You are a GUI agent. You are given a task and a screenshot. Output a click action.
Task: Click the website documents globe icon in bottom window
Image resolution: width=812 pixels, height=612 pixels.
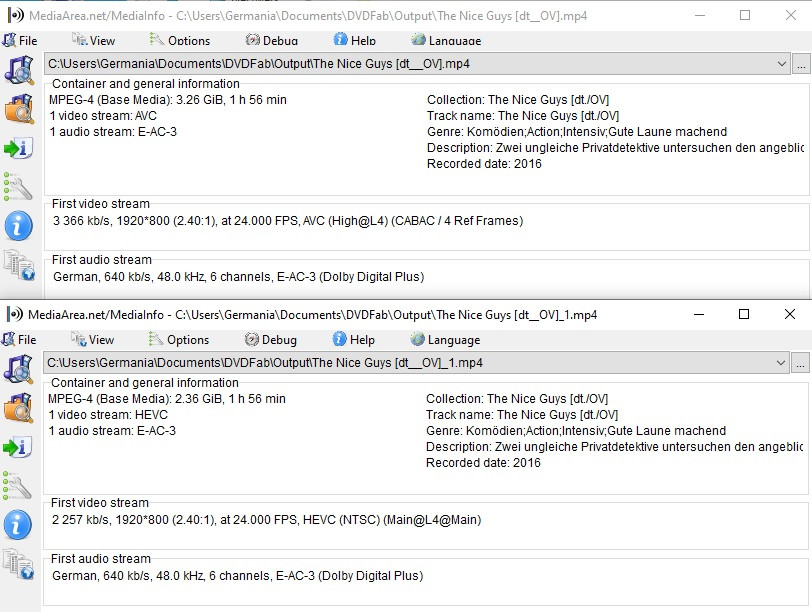point(18,564)
